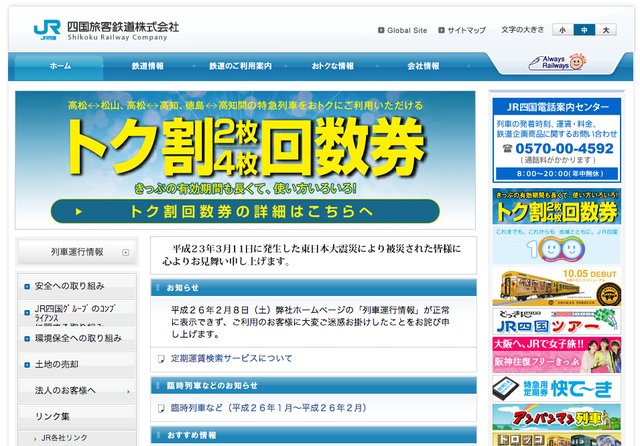Click the arrow icon on 列車運行情報
Viewport: 640px width, 446px height.
tap(126, 253)
